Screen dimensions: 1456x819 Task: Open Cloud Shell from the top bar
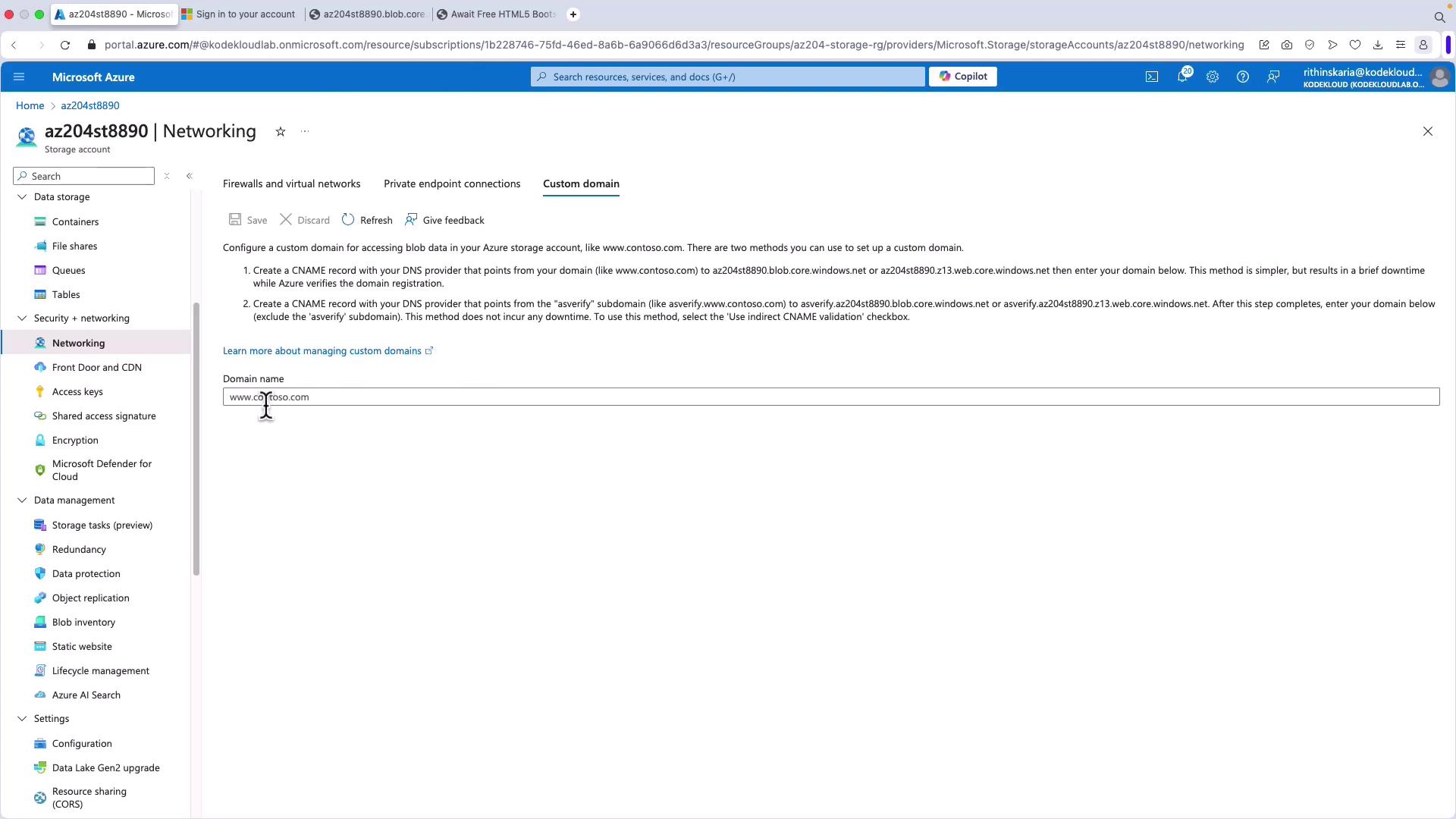1151,77
